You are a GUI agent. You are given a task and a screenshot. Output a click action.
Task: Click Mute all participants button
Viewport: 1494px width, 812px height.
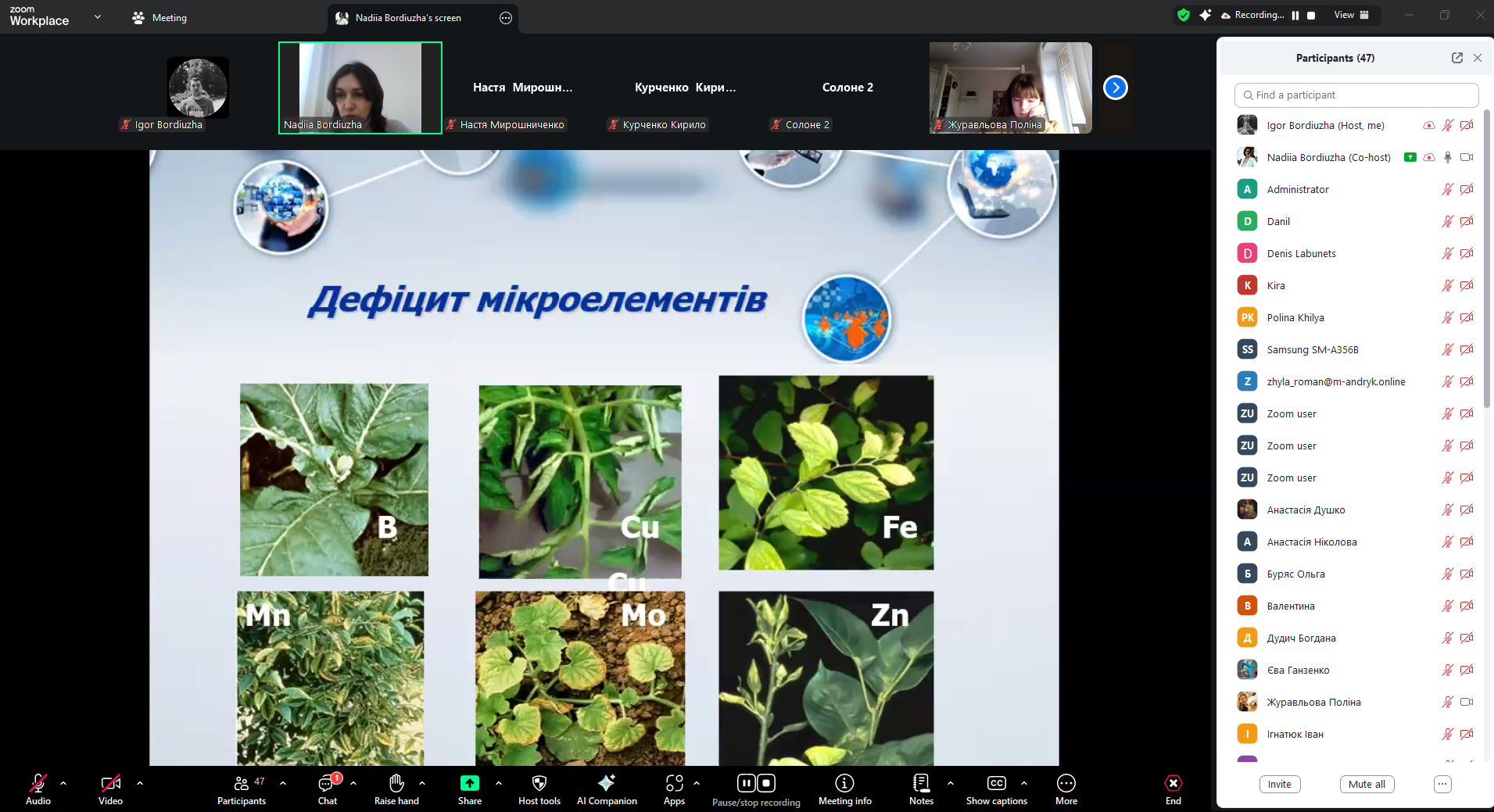pyautogui.click(x=1367, y=785)
